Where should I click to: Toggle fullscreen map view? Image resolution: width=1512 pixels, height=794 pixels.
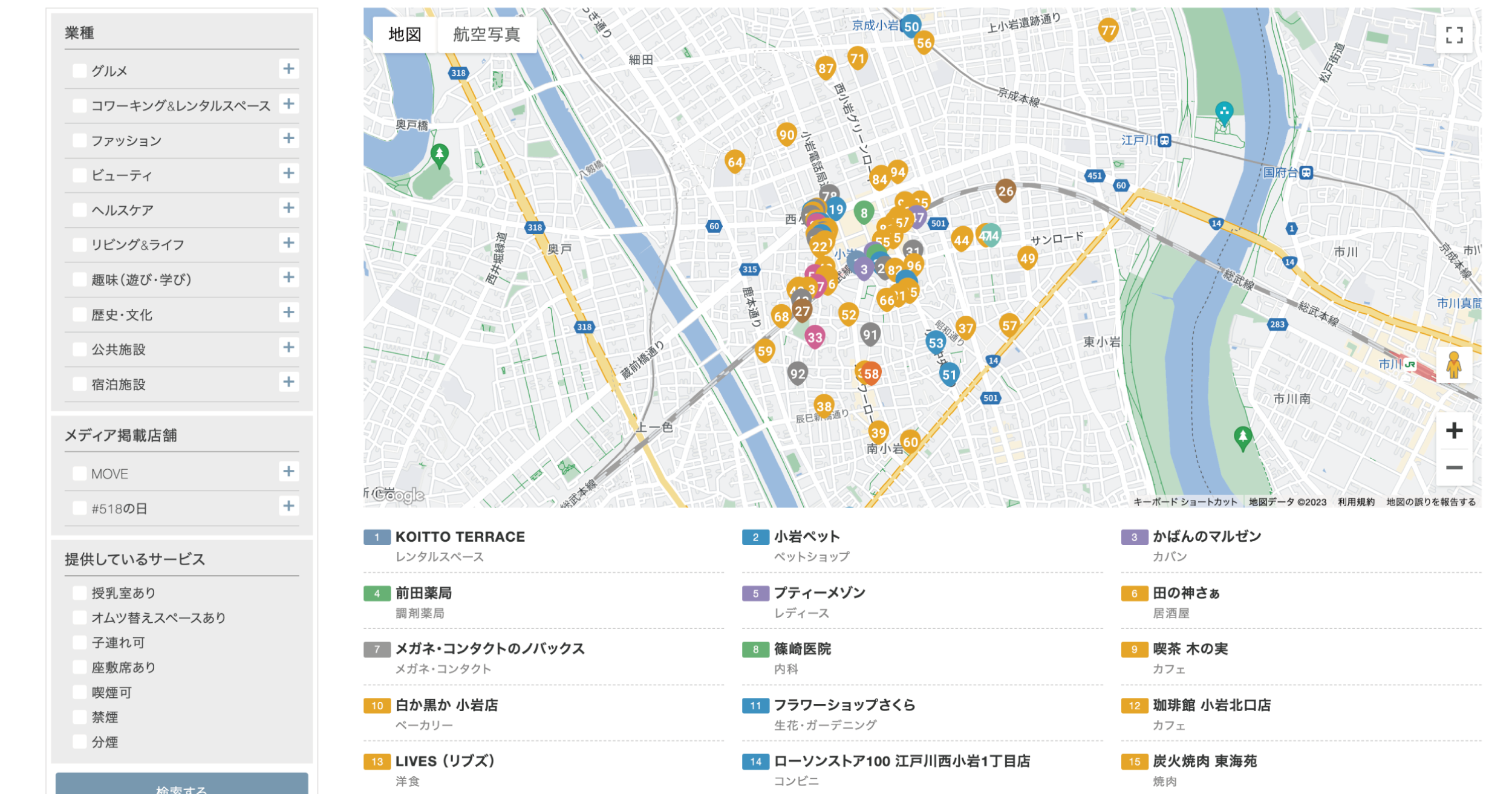tap(1453, 35)
